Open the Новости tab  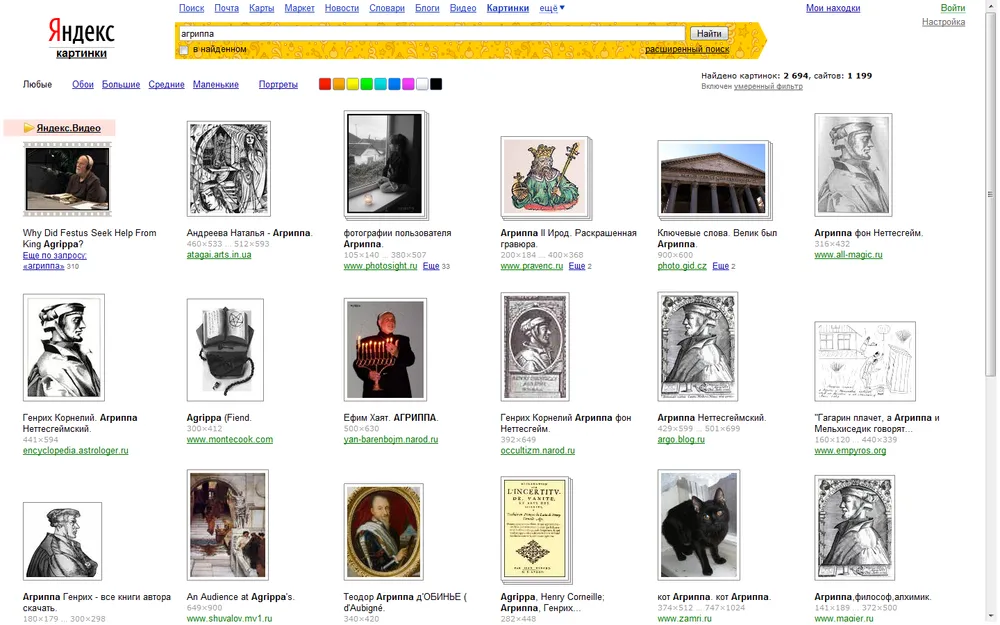342,8
